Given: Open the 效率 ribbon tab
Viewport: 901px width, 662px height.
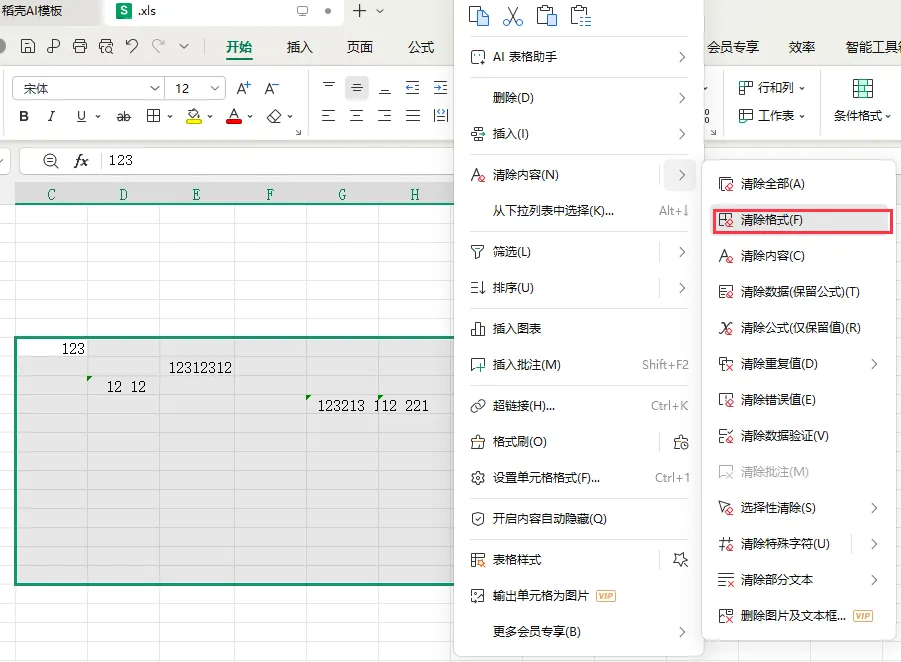Looking at the screenshot, I should [x=802, y=47].
